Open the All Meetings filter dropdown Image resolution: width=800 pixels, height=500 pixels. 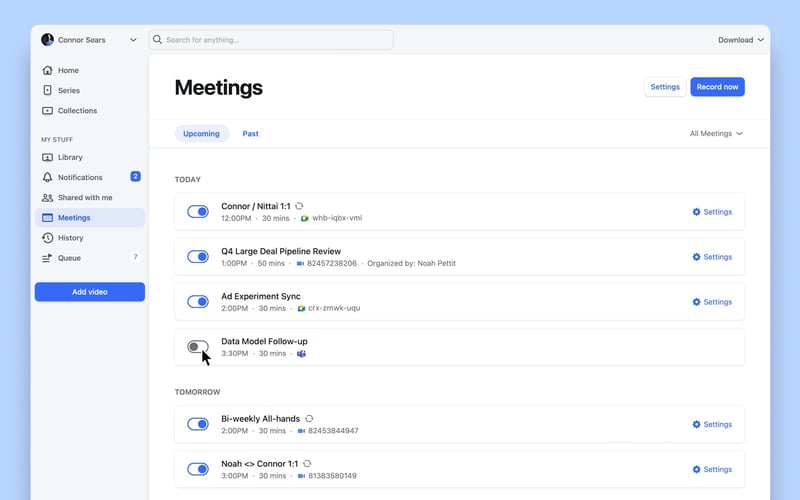coord(716,134)
